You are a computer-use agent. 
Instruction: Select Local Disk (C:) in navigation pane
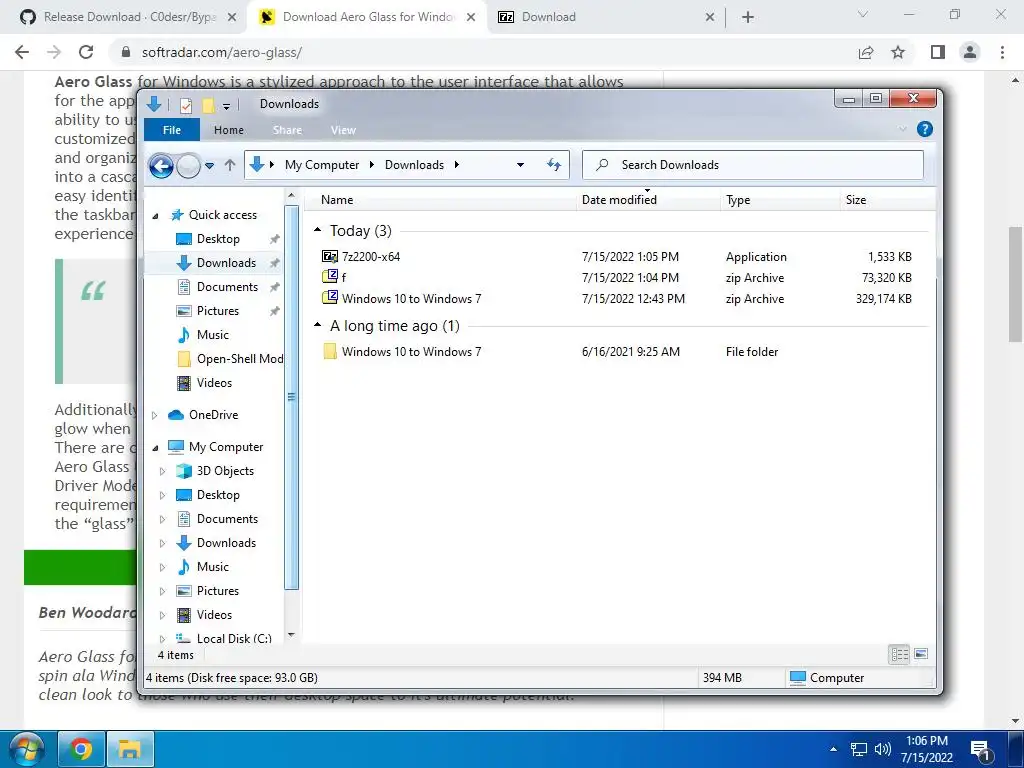pyautogui.click(x=234, y=639)
